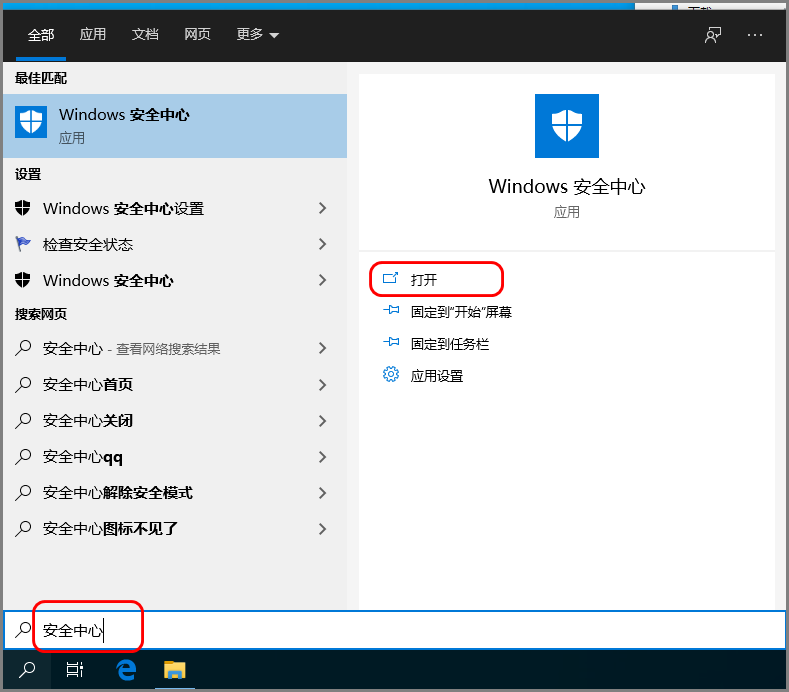
Task: Click the magnifier icon beside 查看网络搜索结果
Action: point(23,348)
